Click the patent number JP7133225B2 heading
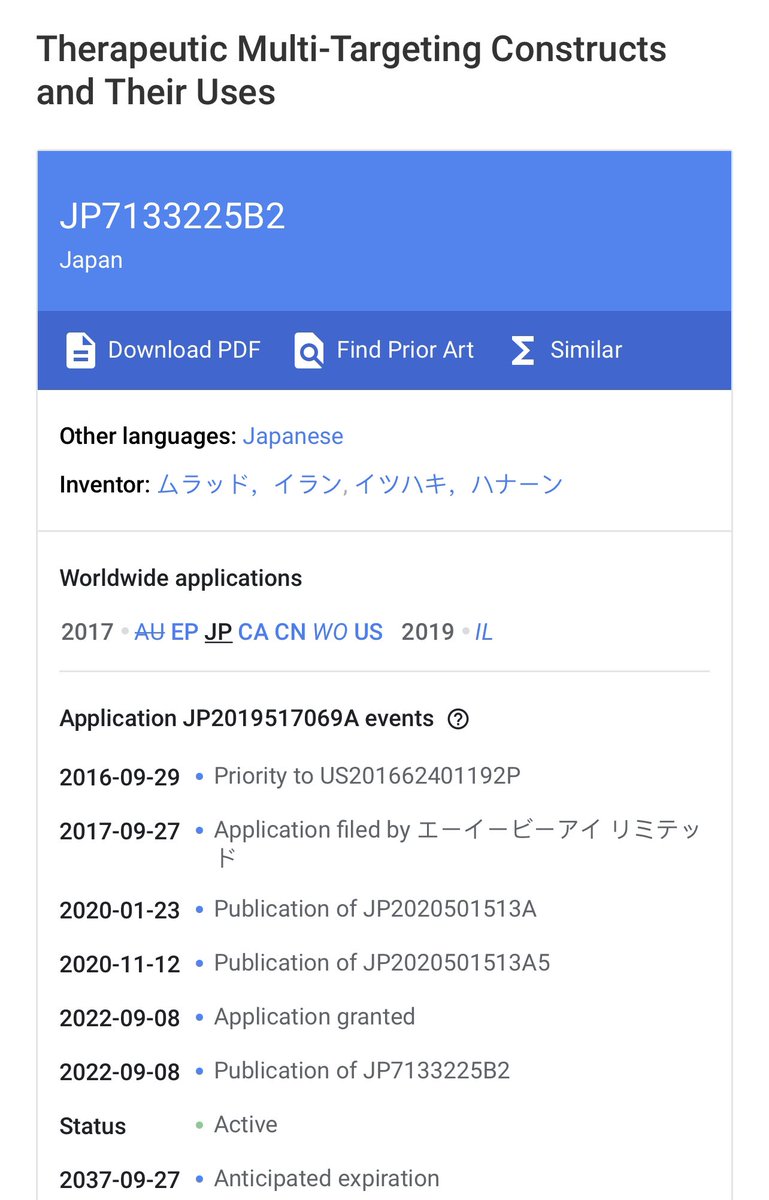 [x=173, y=216]
